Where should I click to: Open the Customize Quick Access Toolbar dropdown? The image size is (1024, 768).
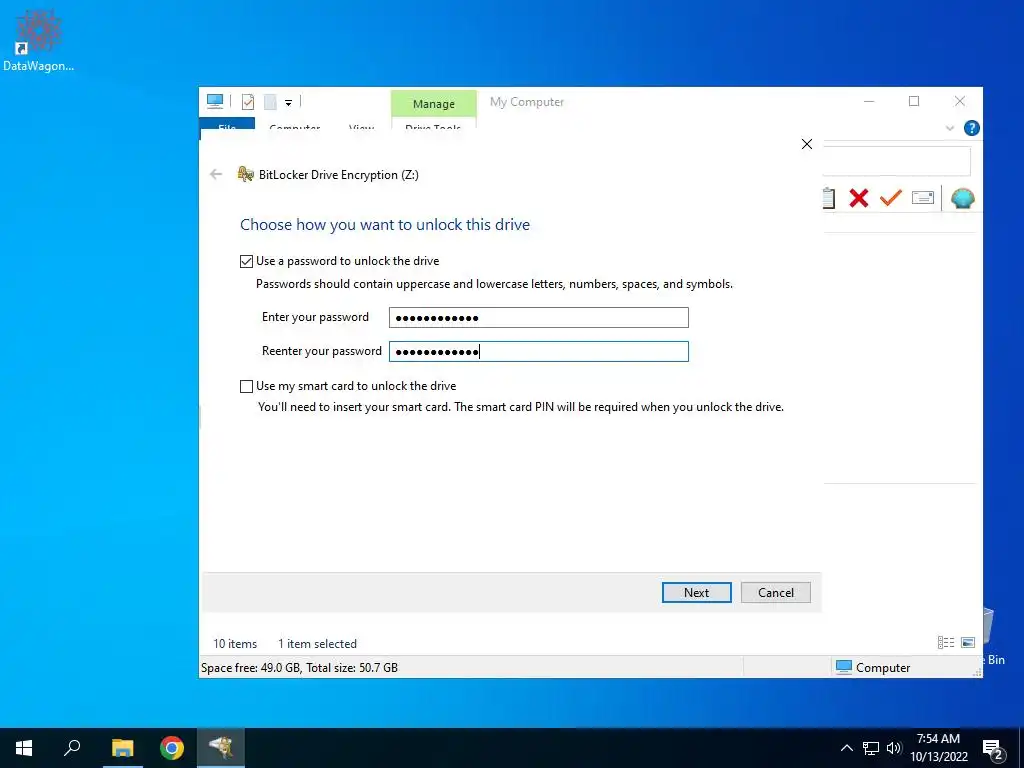coord(288,103)
